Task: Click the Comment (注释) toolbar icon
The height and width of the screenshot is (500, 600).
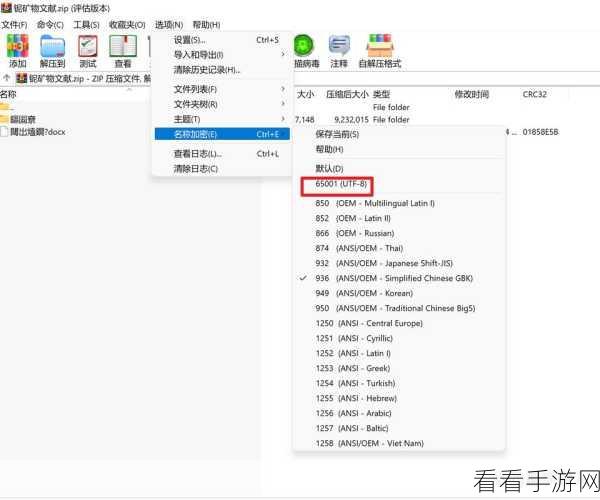Action: coord(339,51)
